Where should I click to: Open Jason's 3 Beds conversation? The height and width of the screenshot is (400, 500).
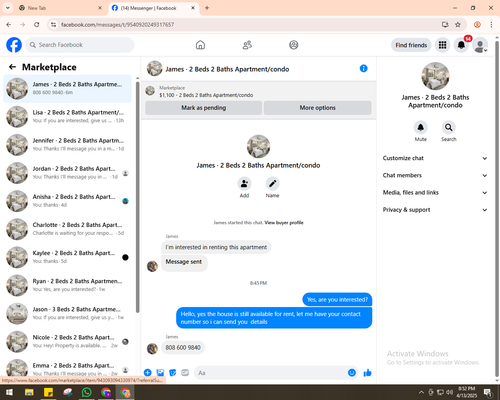pos(67,313)
